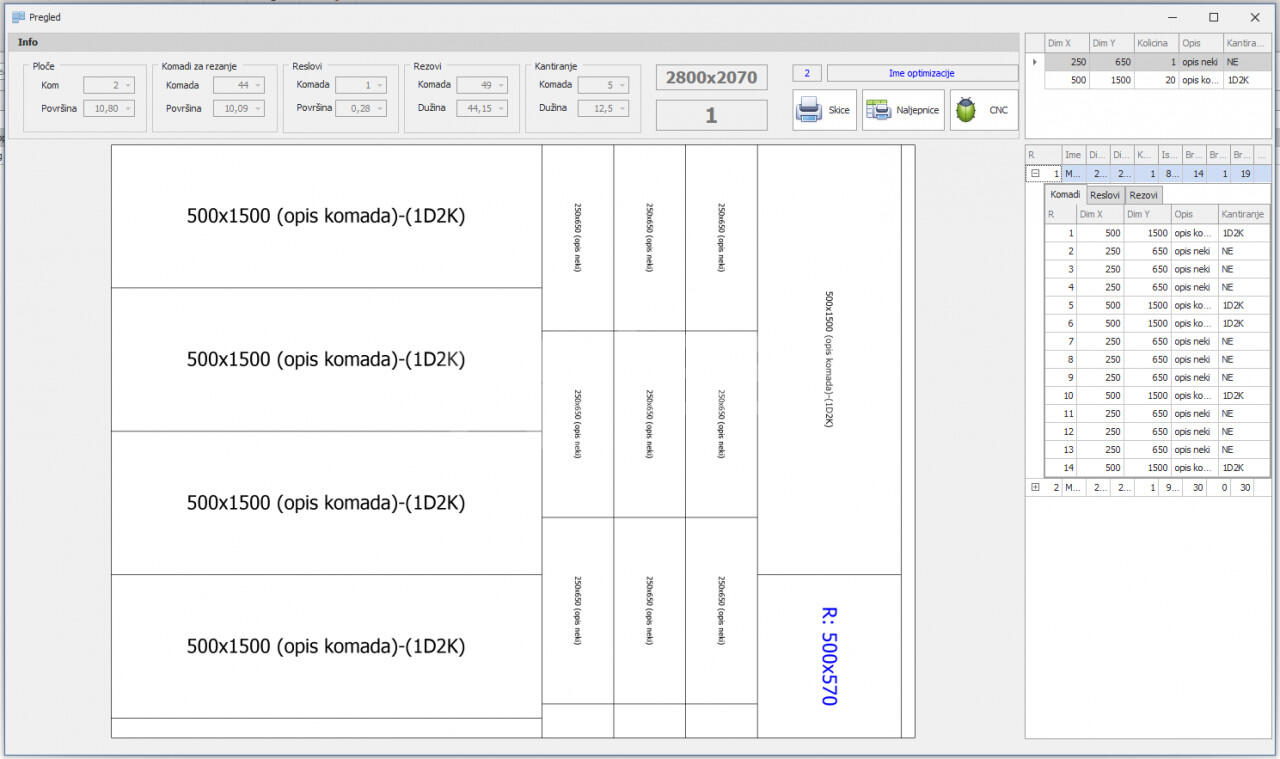Expand row 2 in the plates grid
1280x759 pixels.
click(x=1035, y=487)
